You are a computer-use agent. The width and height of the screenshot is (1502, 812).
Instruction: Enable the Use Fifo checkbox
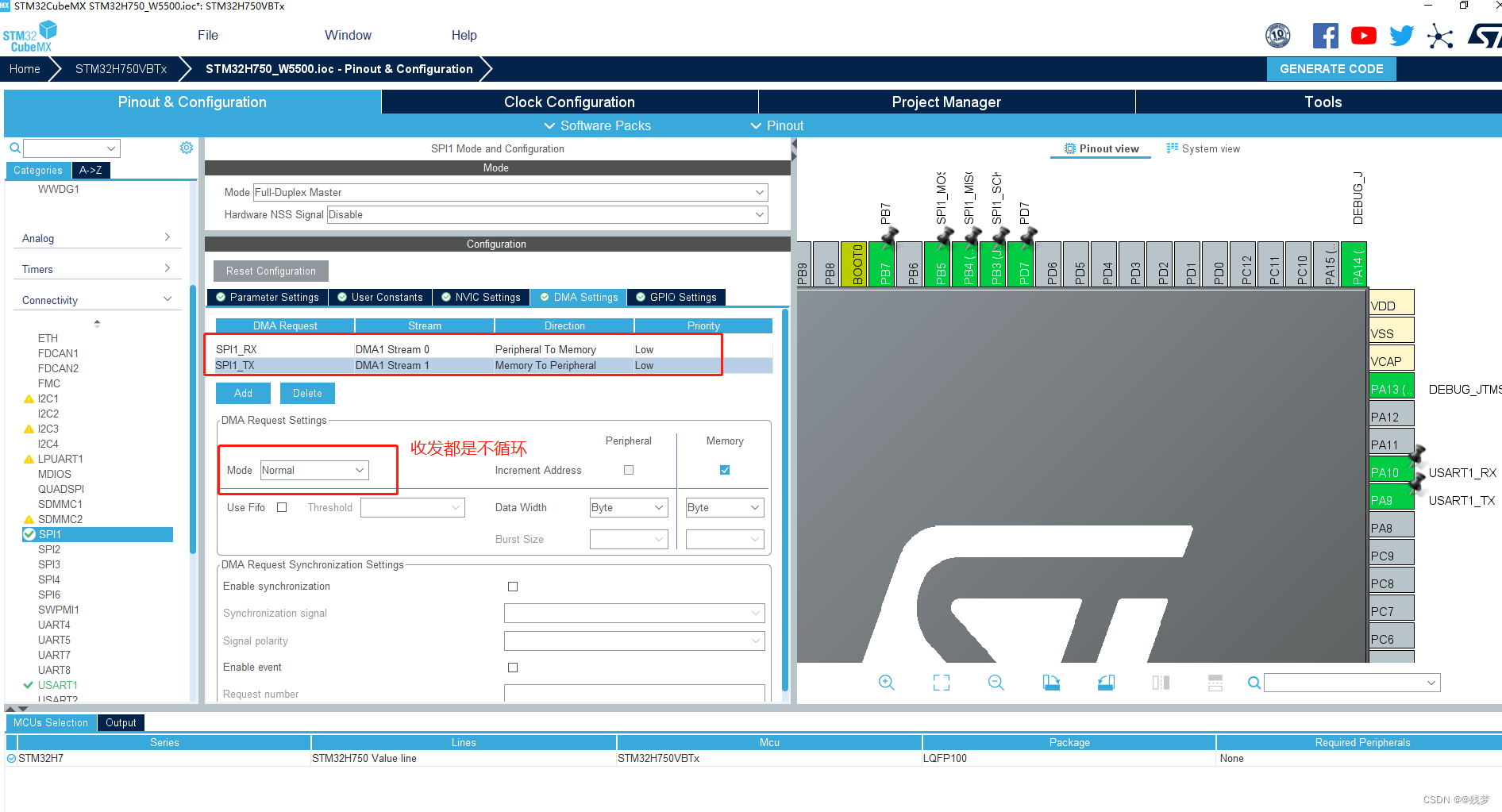[x=282, y=508]
